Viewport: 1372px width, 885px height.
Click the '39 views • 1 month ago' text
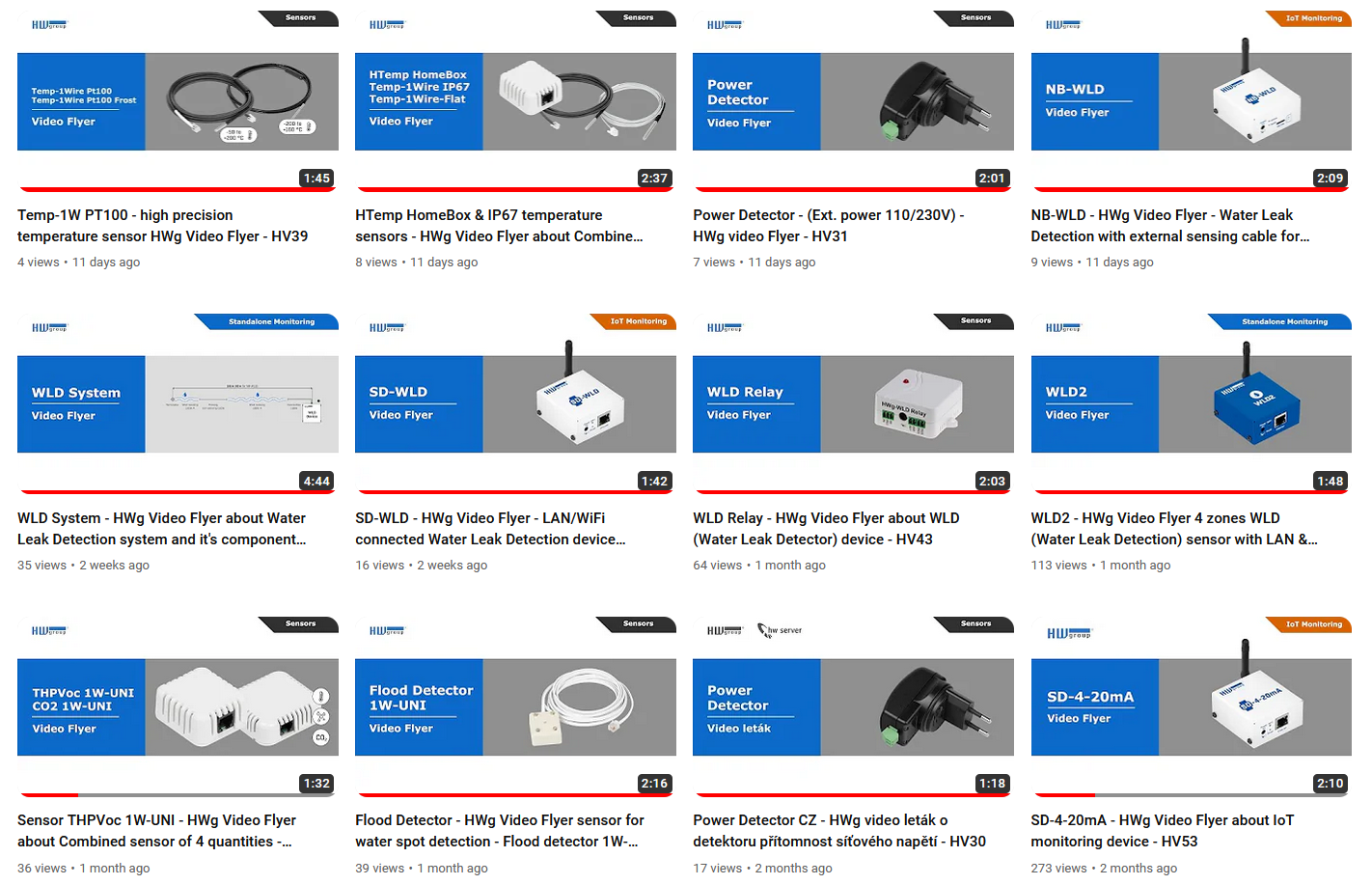pos(422,869)
